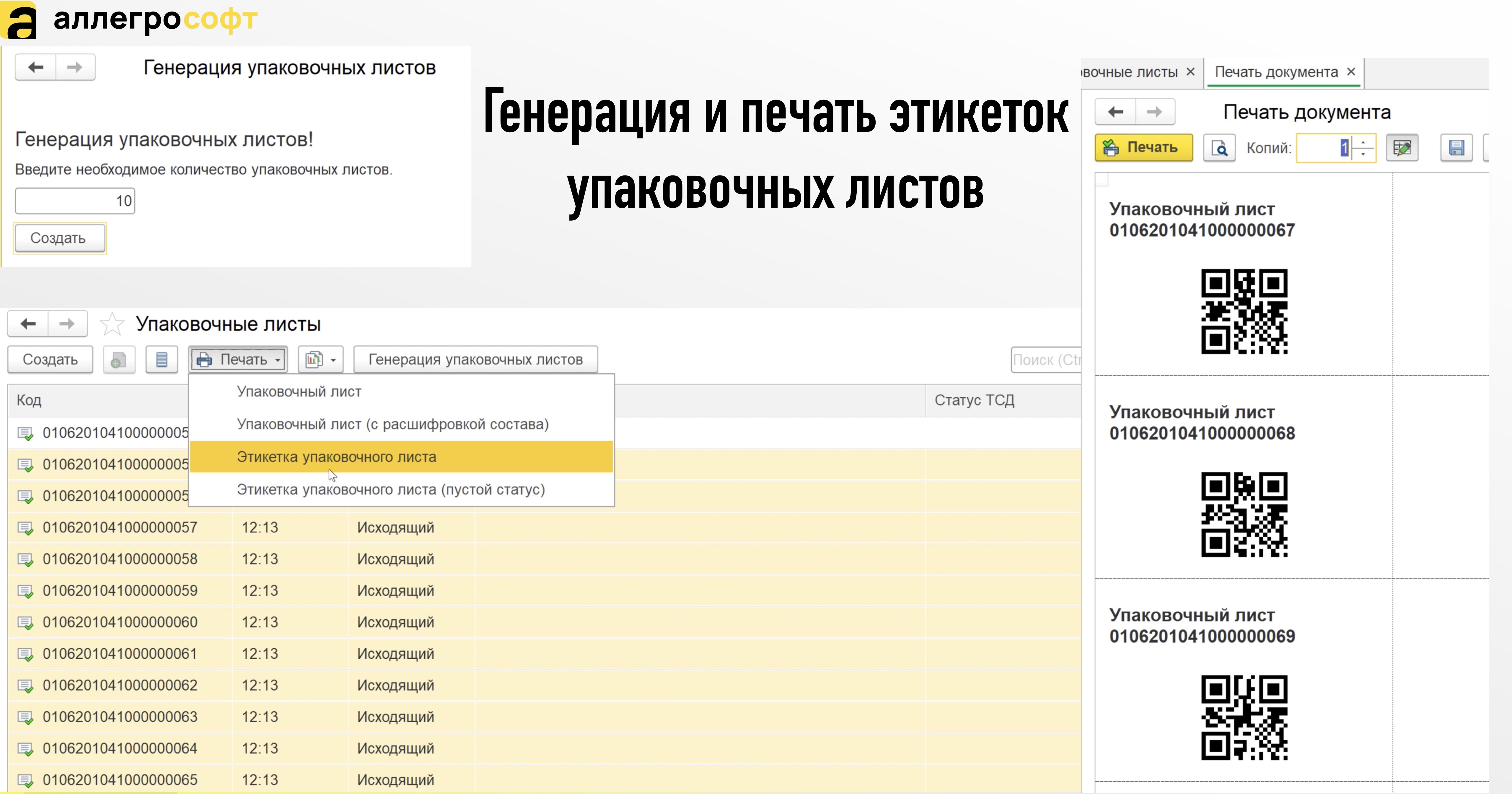Select Упаковочный лист menu entry

click(x=402, y=392)
